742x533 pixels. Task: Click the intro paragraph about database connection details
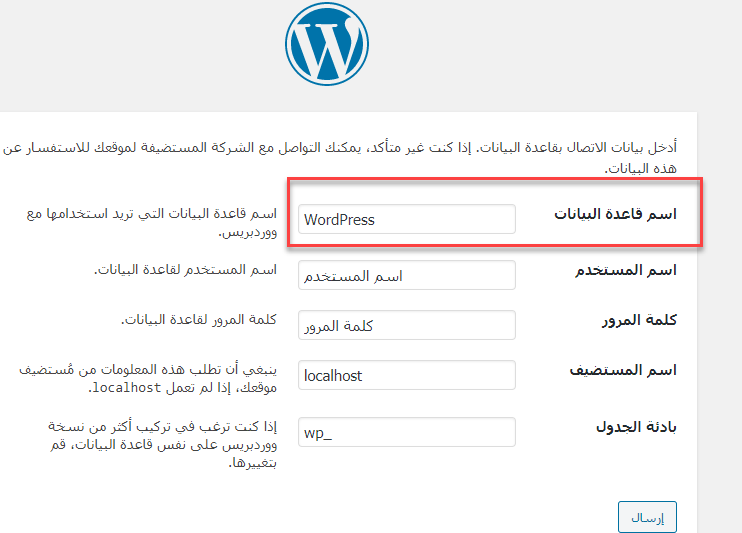click(340, 158)
